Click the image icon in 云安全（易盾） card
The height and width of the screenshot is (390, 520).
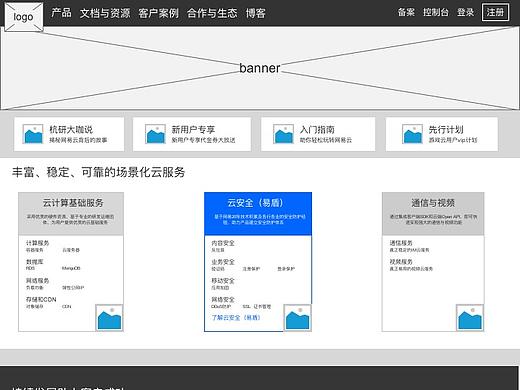[x=298, y=318]
